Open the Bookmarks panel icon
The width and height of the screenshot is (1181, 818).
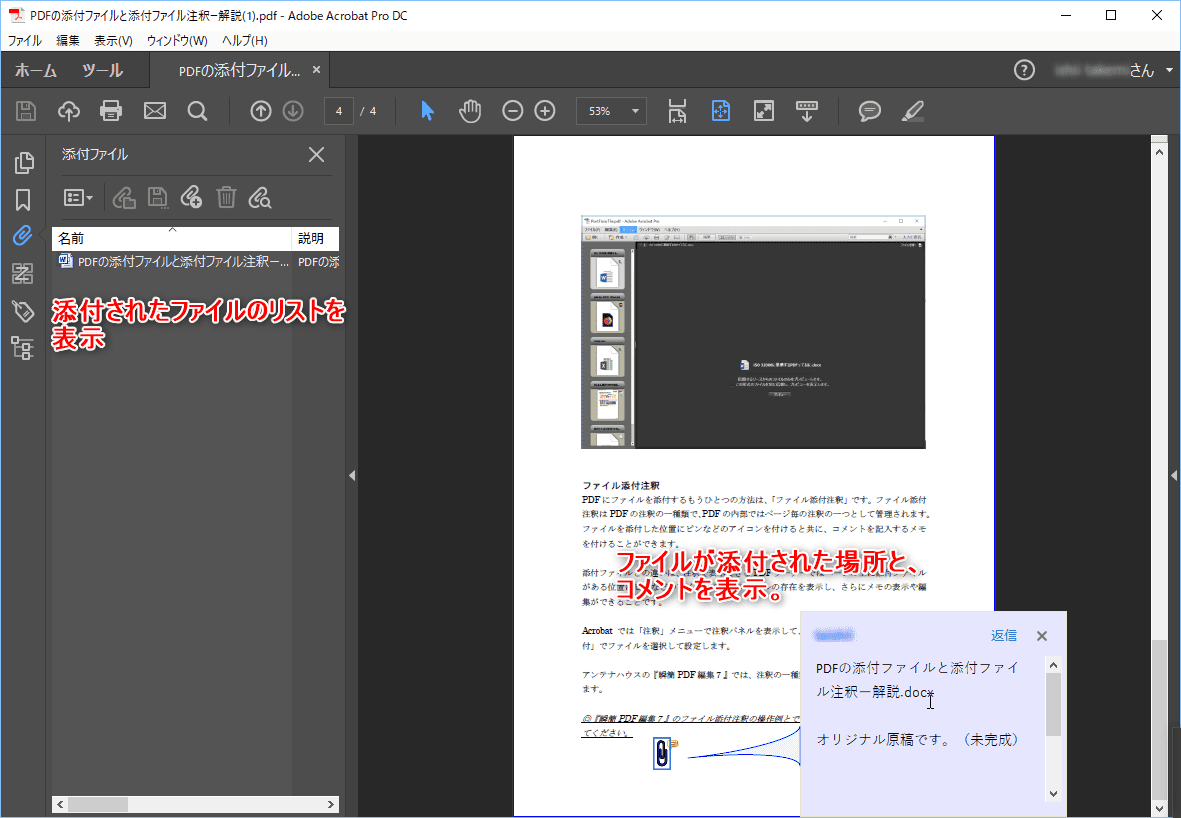point(22,200)
